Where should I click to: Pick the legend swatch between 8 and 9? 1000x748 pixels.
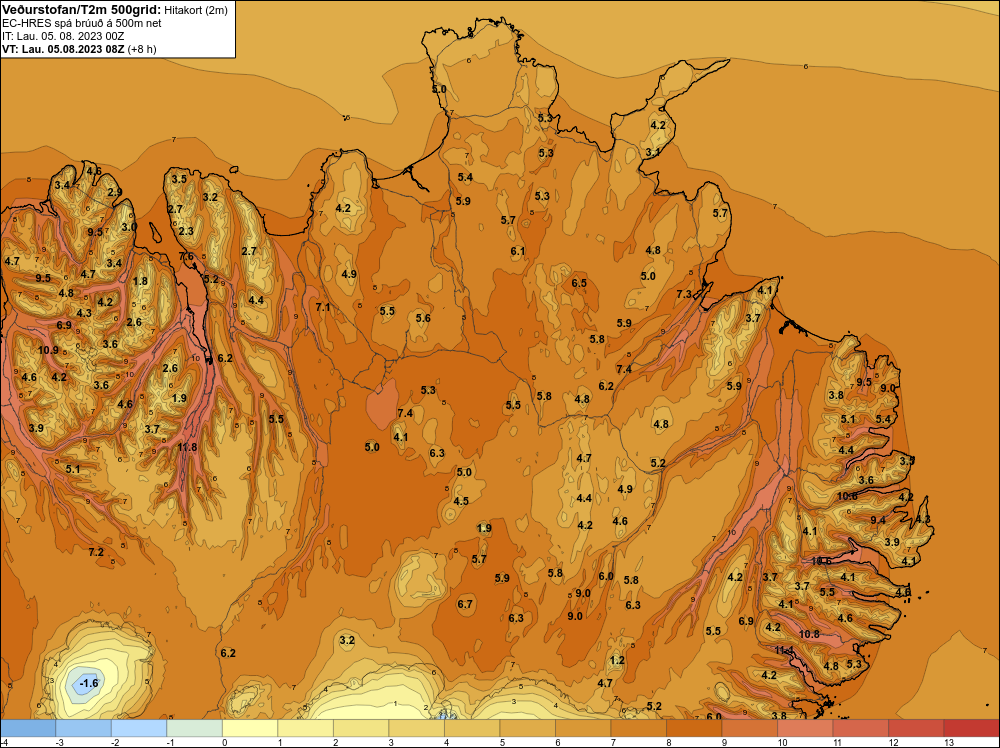coord(694,728)
